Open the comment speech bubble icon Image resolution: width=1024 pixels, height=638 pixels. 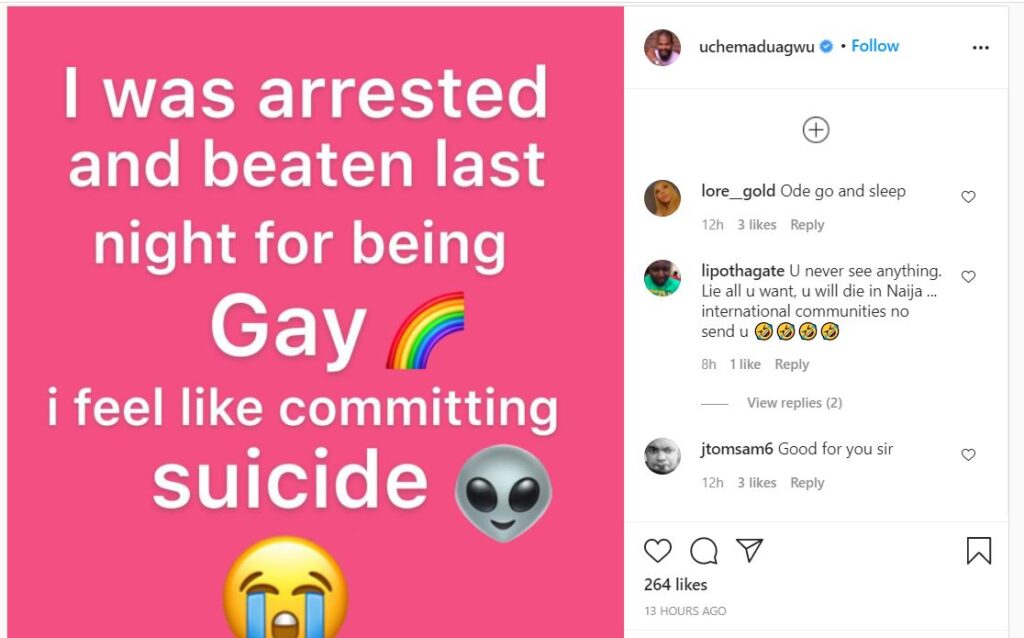click(x=704, y=550)
